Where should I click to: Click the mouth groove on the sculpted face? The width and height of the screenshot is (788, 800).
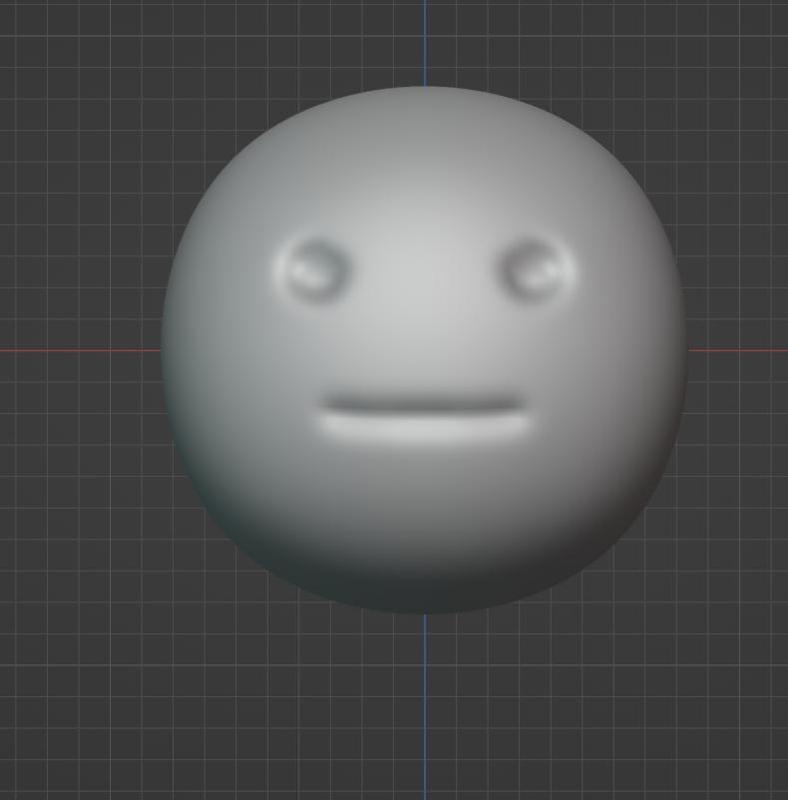(x=424, y=416)
